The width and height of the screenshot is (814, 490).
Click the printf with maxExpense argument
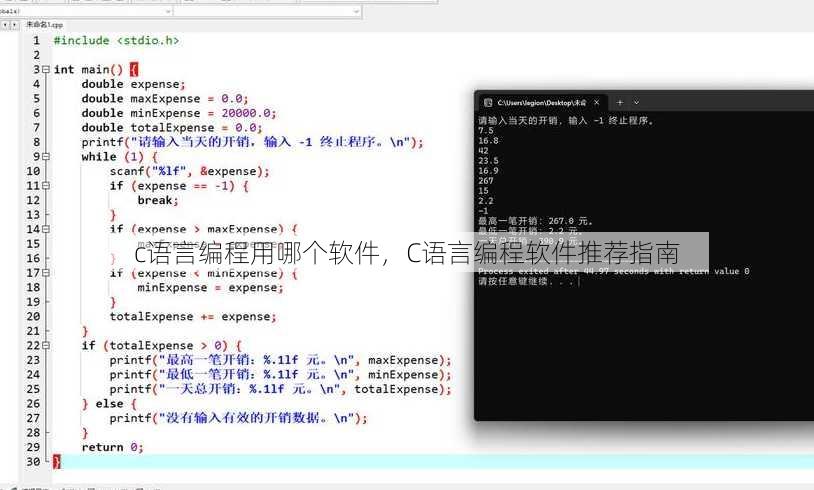tap(280, 360)
